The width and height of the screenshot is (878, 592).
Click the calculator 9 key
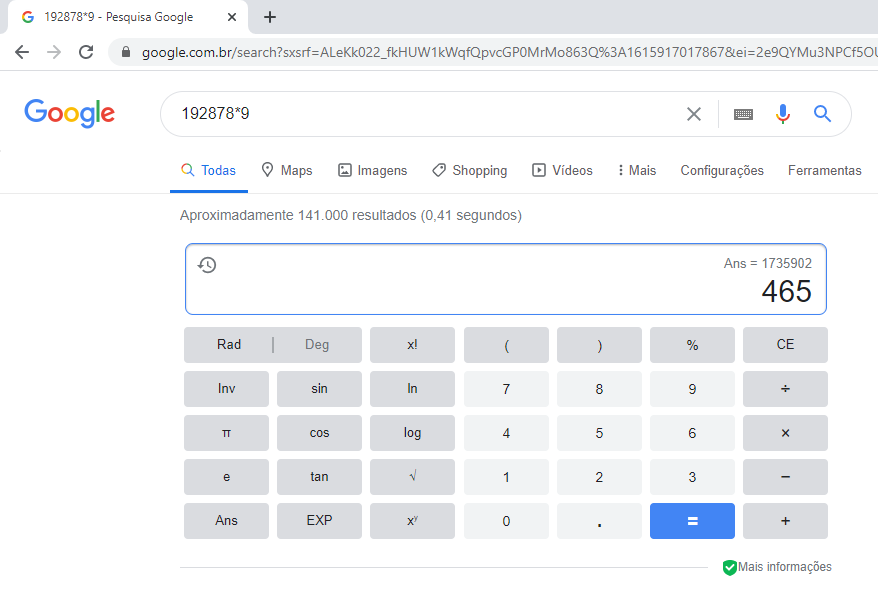tap(692, 389)
